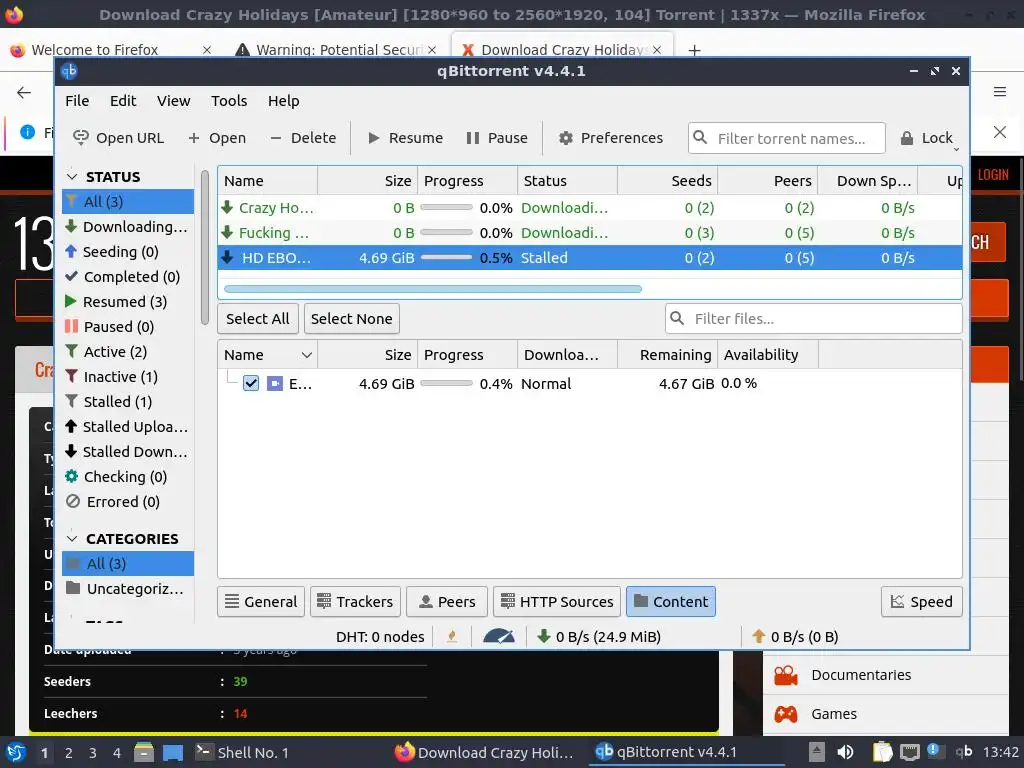Switch to the HTTP Sources tab

[x=556, y=601]
